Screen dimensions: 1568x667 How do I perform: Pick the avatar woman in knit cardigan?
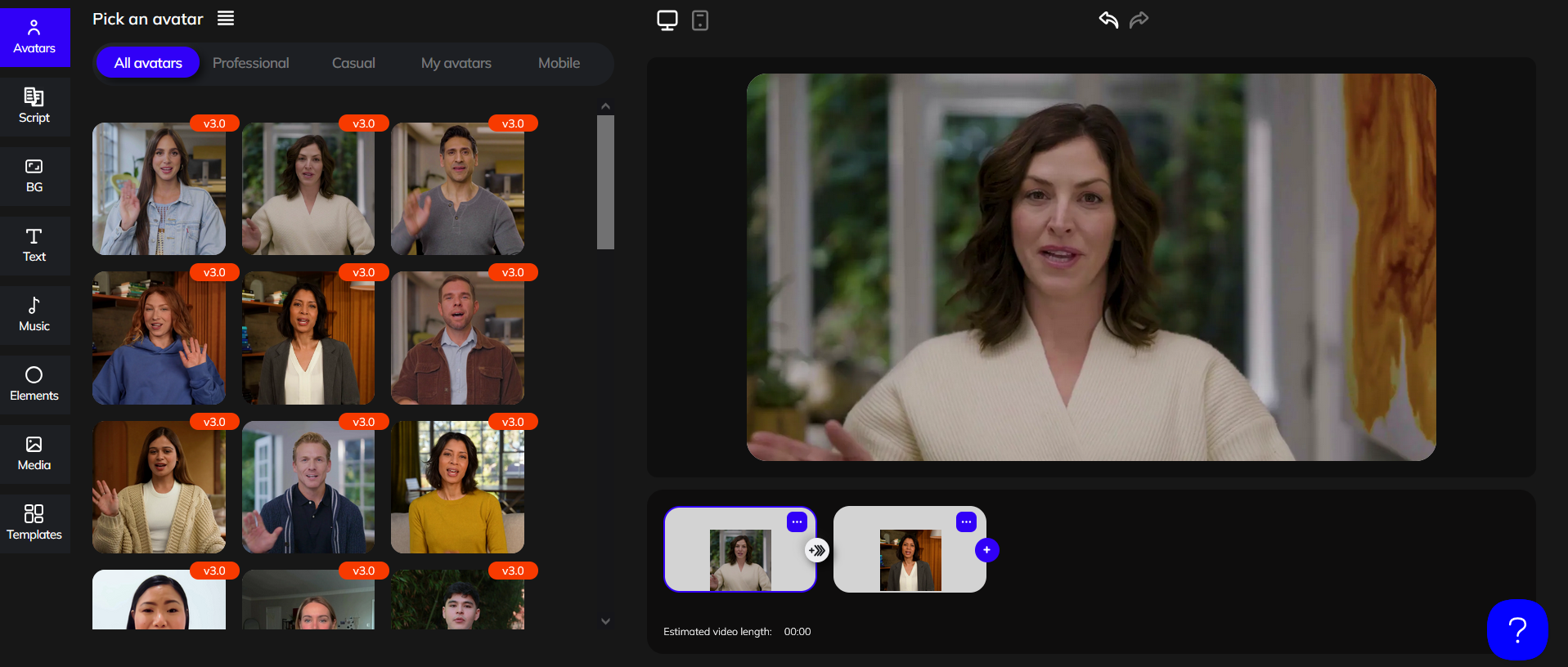tap(159, 487)
